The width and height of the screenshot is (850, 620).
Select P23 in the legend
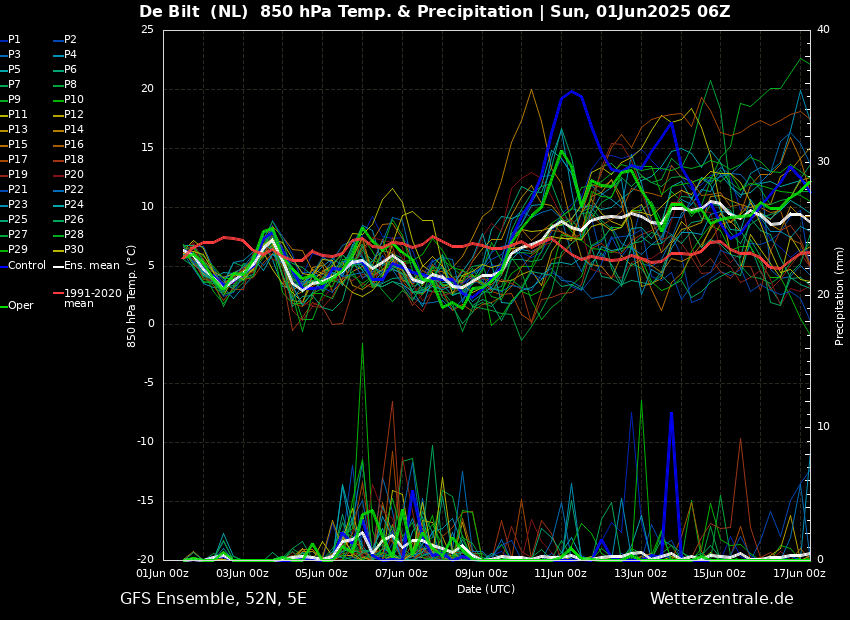pos(14,205)
